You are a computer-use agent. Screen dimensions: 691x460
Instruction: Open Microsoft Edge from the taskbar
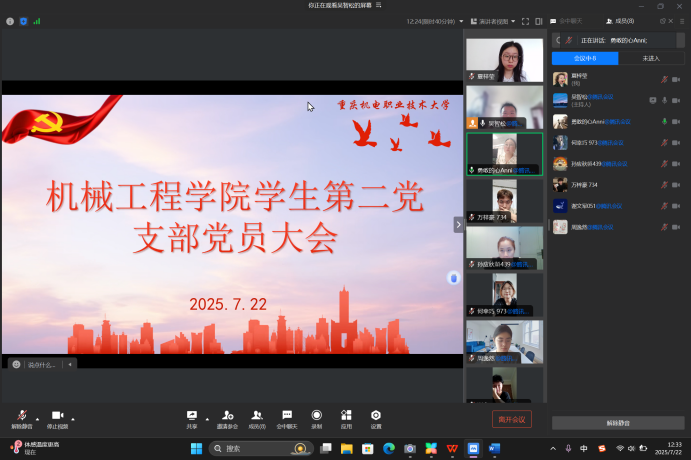coord(389,449)
